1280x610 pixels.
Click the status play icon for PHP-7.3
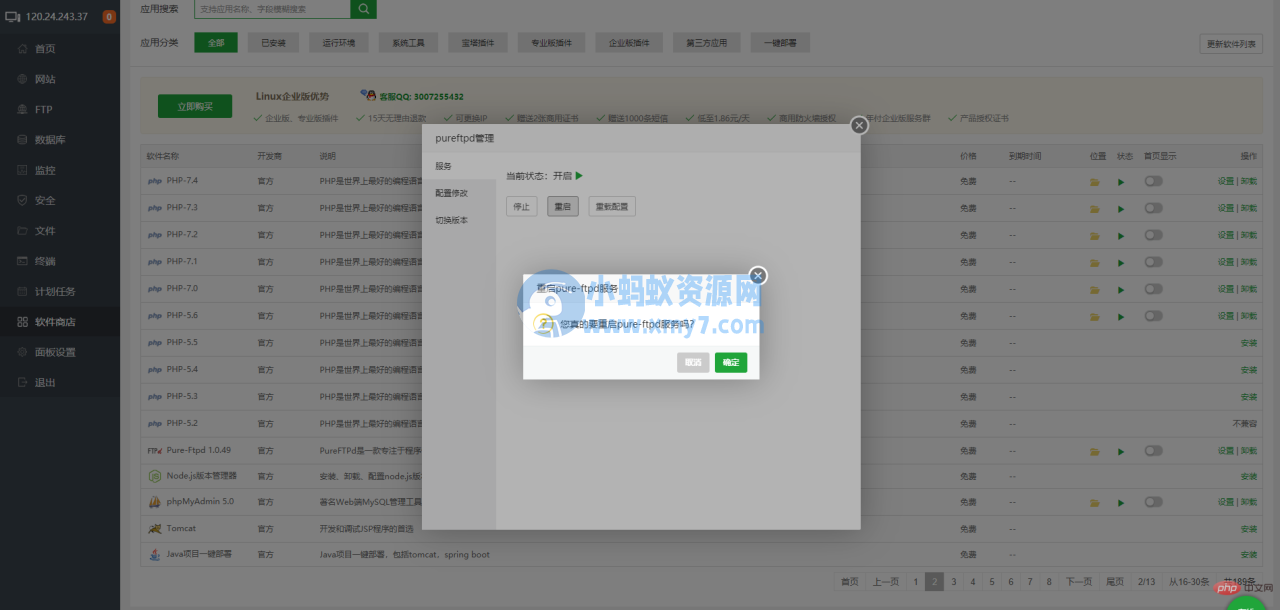(1121, 208)
